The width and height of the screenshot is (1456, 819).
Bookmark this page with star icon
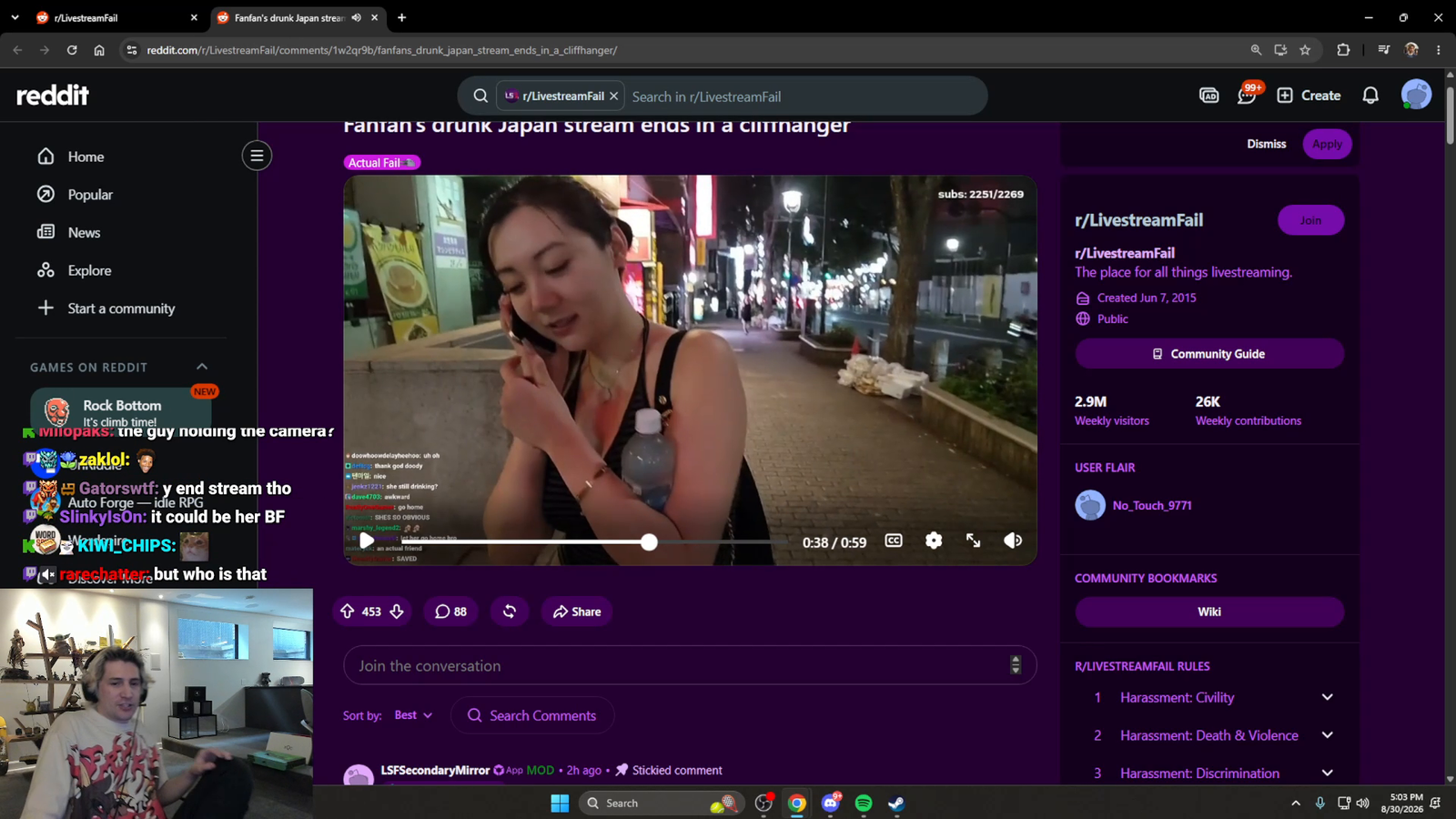(1305, 50)
